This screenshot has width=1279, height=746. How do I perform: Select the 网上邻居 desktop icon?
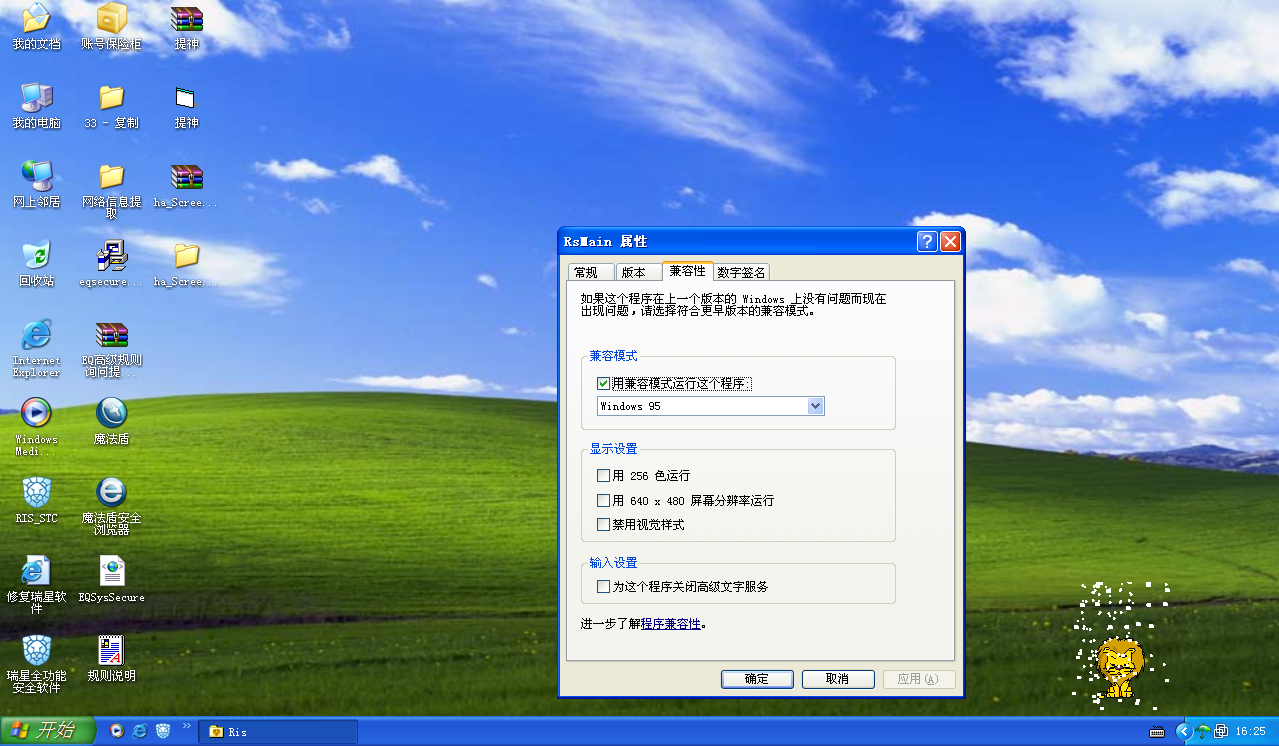(36, 185)
